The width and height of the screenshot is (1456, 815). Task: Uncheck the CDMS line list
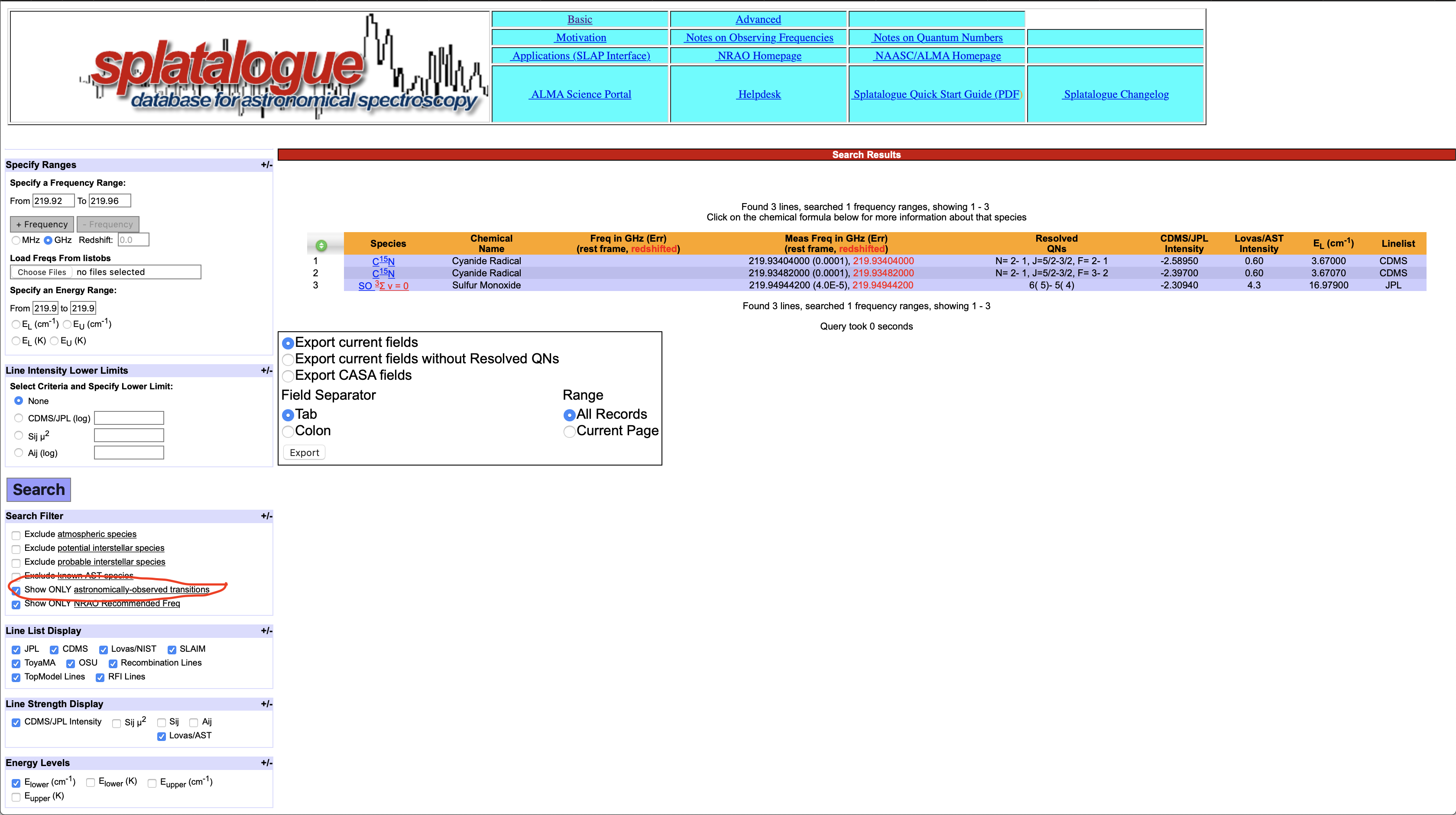click(54, 650)
